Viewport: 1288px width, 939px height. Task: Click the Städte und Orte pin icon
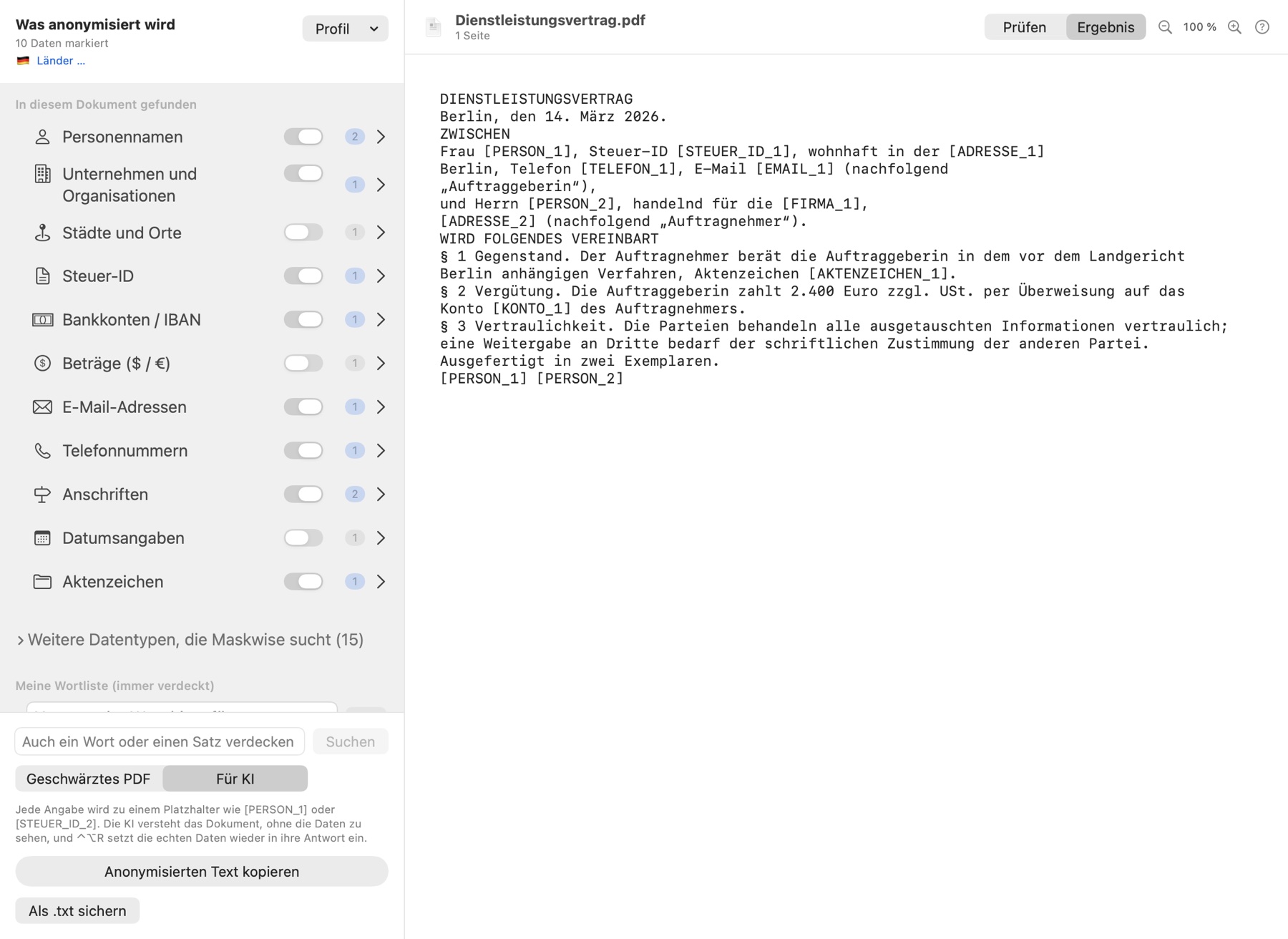tap(42, 233)
